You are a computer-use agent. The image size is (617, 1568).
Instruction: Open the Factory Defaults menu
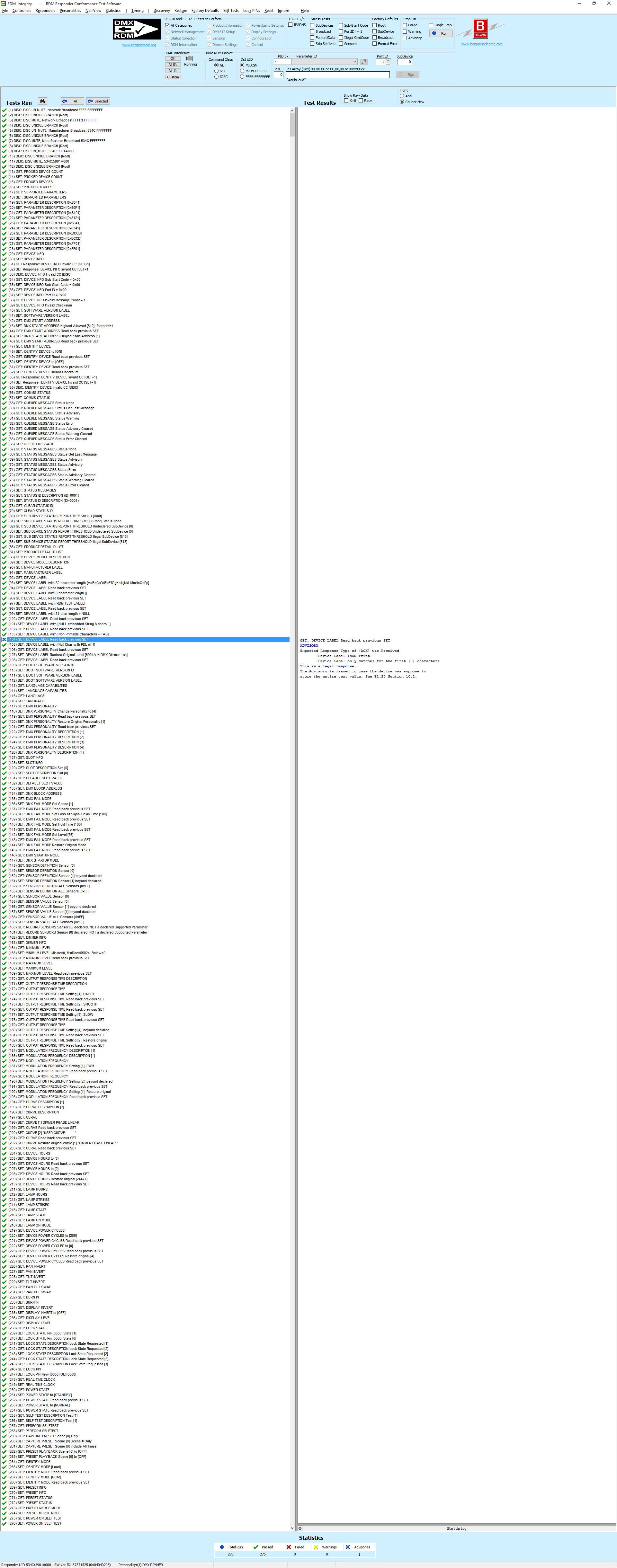[x=205, y=10]
